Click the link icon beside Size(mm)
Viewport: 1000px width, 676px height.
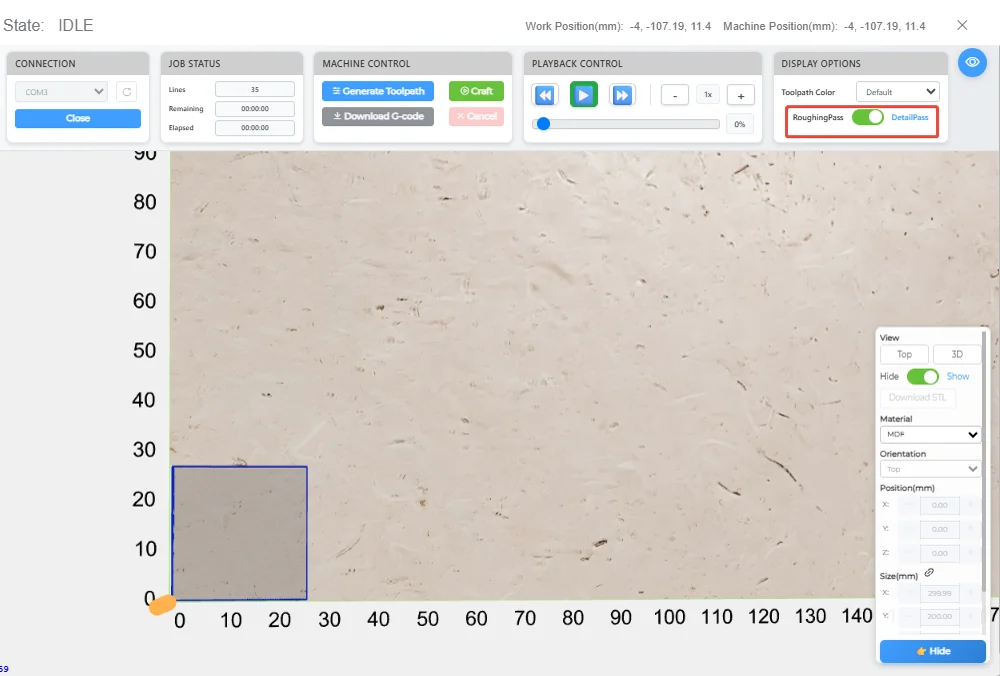pyautogui.click(x=929, y=572)
